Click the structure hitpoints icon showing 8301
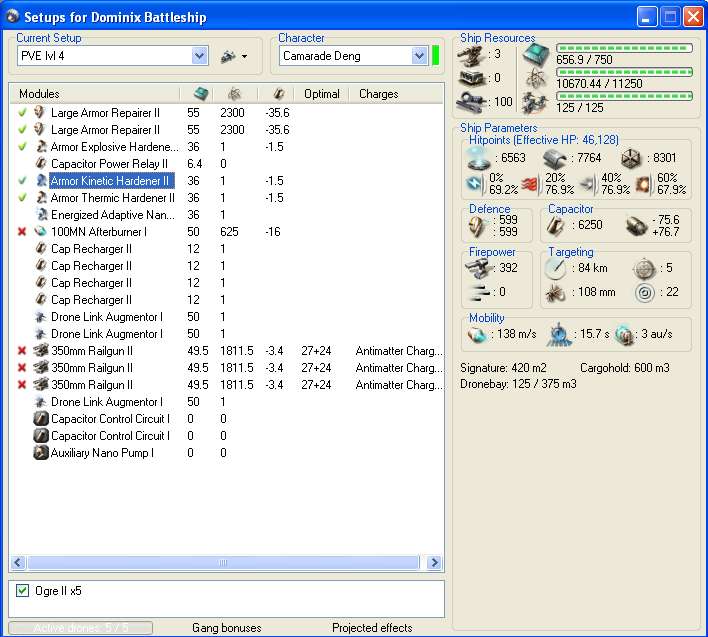Viewport: 708px width, 637px height. [x=630, y=158]
